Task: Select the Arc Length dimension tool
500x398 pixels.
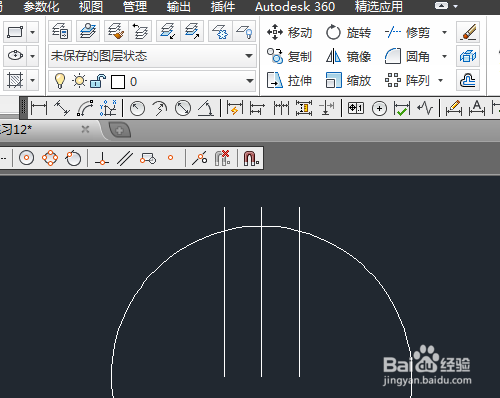Action: tap(85, 109)
